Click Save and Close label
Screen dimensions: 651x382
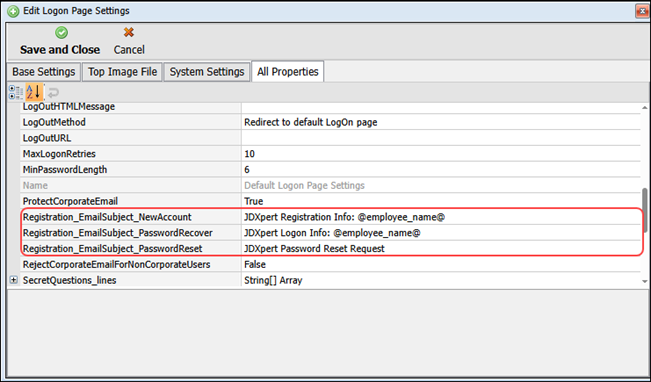pos(60,50)
